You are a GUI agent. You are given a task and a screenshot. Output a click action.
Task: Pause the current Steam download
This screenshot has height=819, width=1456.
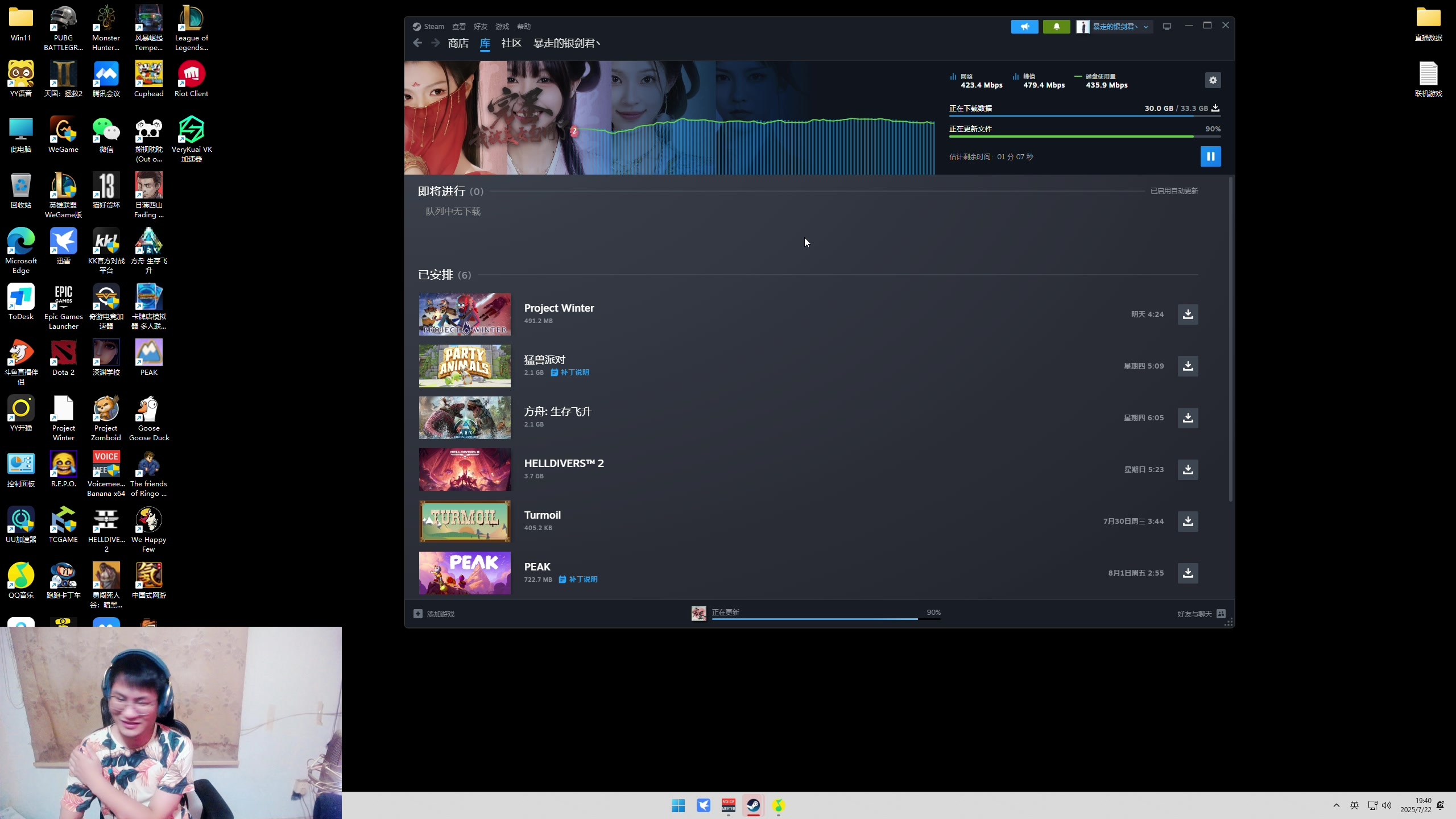pos(1210,156)
